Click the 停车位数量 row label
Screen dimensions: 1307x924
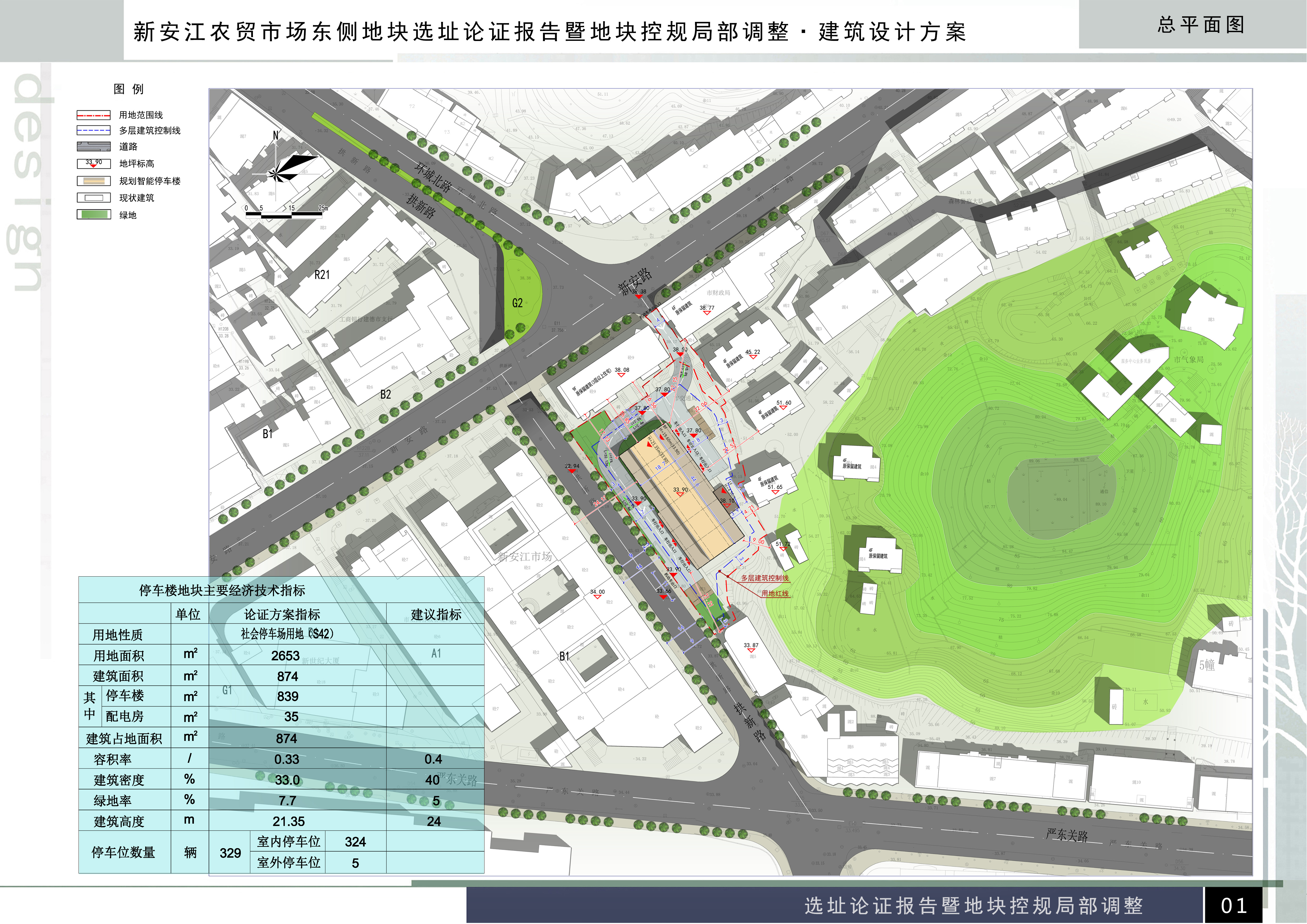click(x=124, y=852)
